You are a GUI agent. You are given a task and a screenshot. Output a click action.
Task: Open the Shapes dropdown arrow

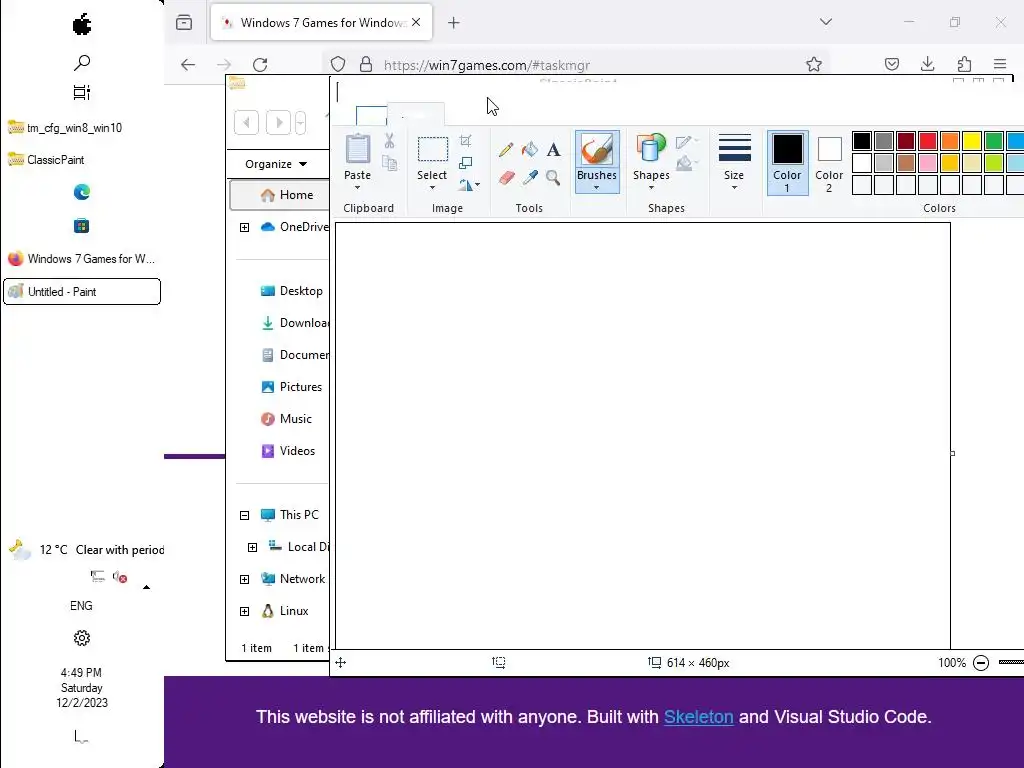(x=651, y=188)
